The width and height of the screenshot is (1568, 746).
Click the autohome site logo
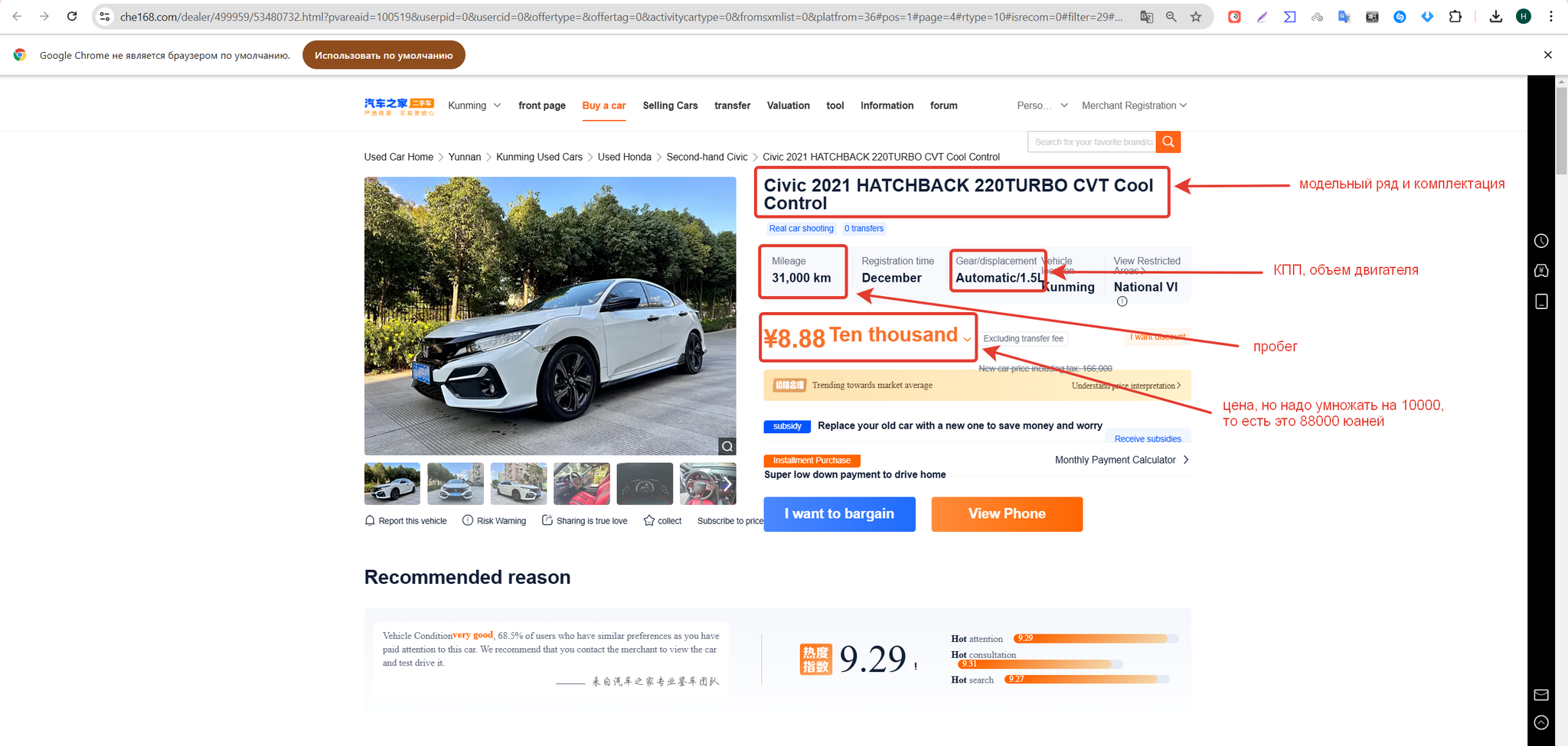click(x=399, y=106)
